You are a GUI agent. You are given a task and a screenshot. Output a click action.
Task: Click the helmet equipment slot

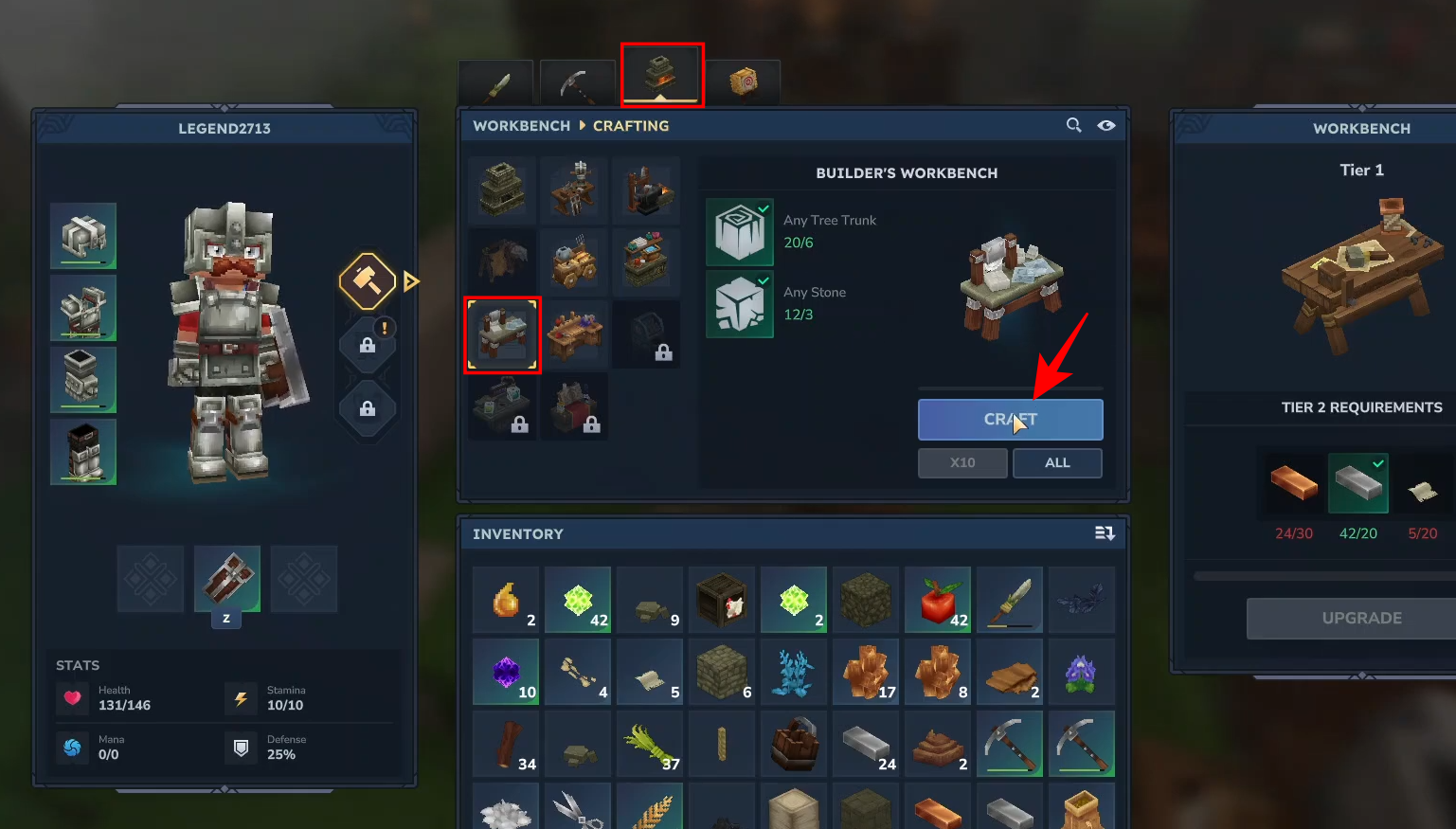point(83,236)
